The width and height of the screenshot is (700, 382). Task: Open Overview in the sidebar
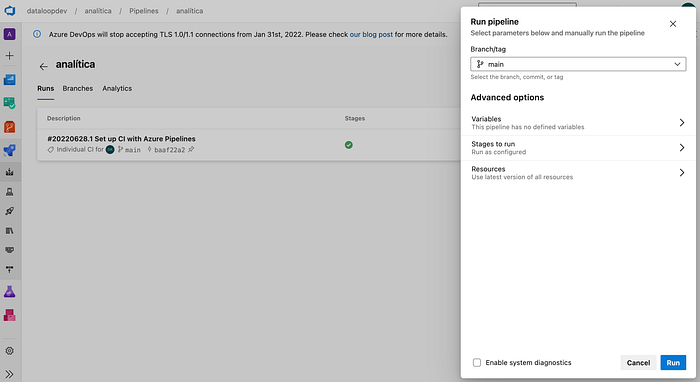tap(9, 80)
